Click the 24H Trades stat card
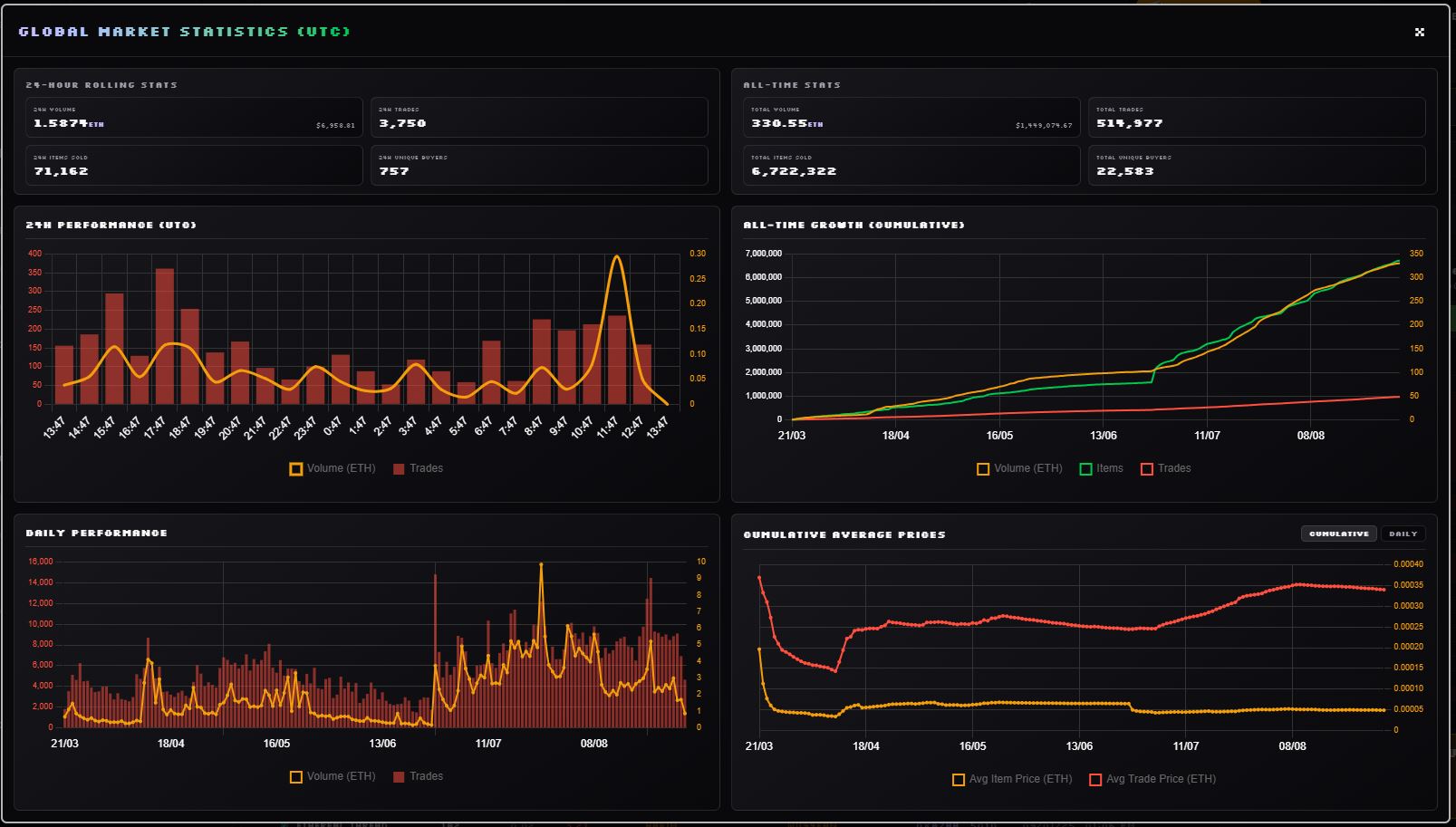This screenshot has height=827, width=1456. pyautogui.click(x=539, y=118)
